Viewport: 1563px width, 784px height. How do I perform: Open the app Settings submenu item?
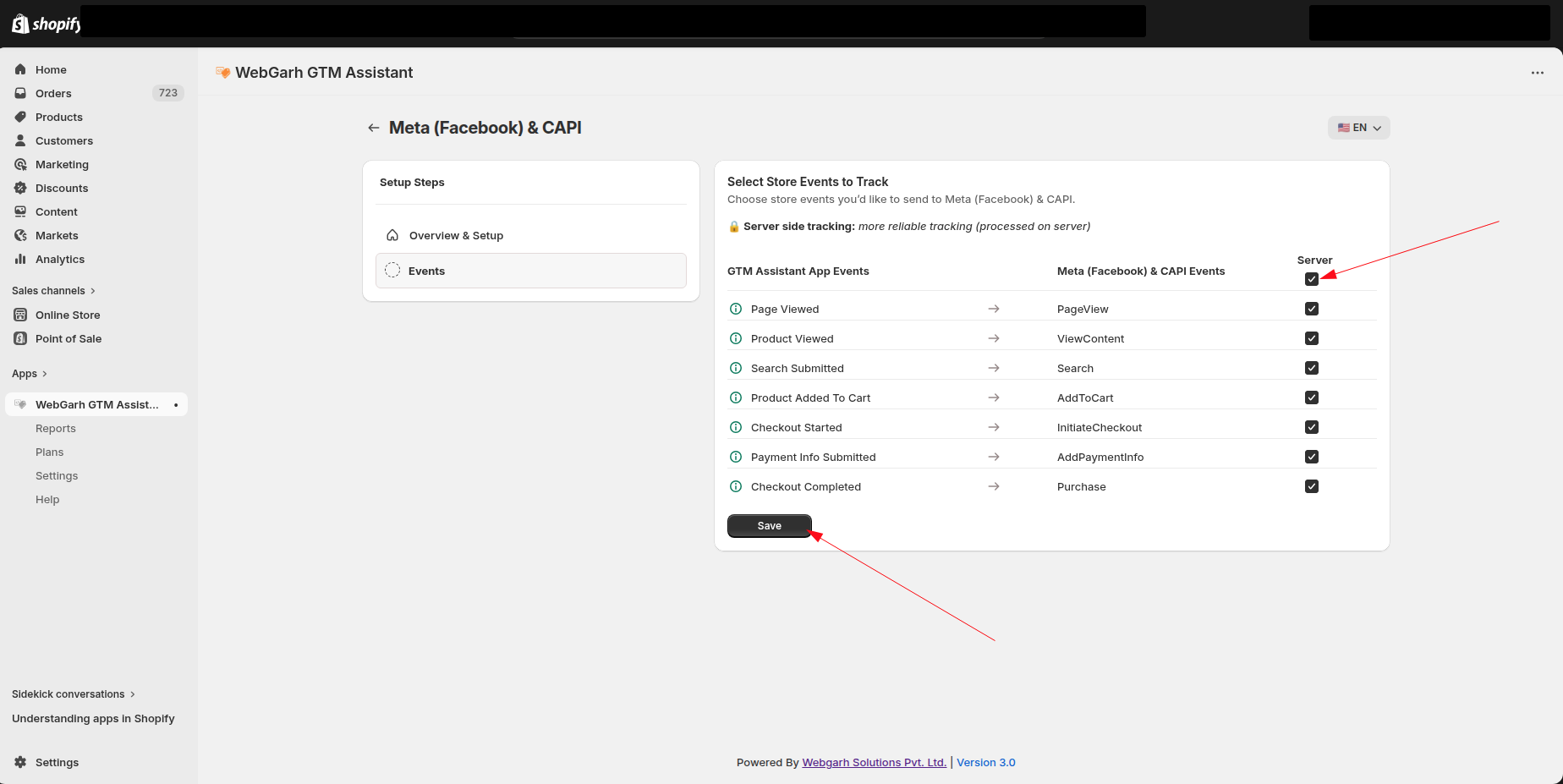[57, 475]
